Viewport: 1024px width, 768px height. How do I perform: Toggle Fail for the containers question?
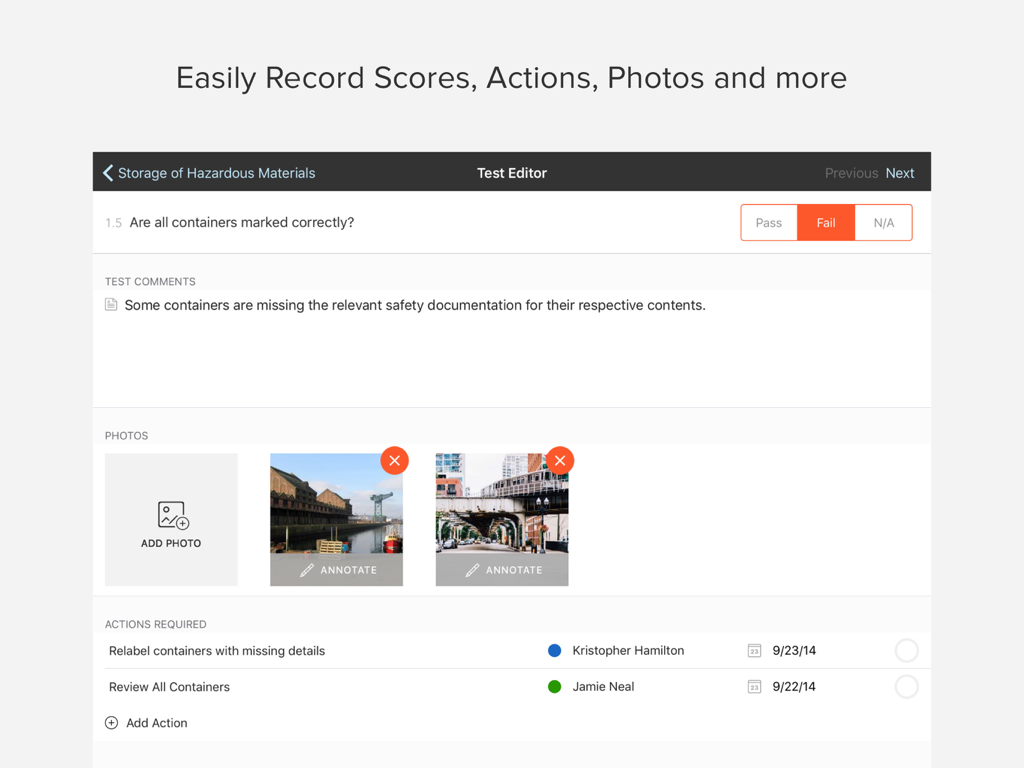pyautogui.click(x=825, y=222)
